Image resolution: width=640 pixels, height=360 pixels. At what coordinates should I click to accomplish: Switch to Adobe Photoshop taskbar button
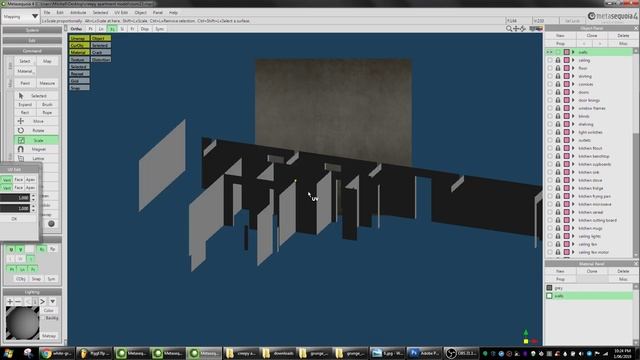coord(424,353)
